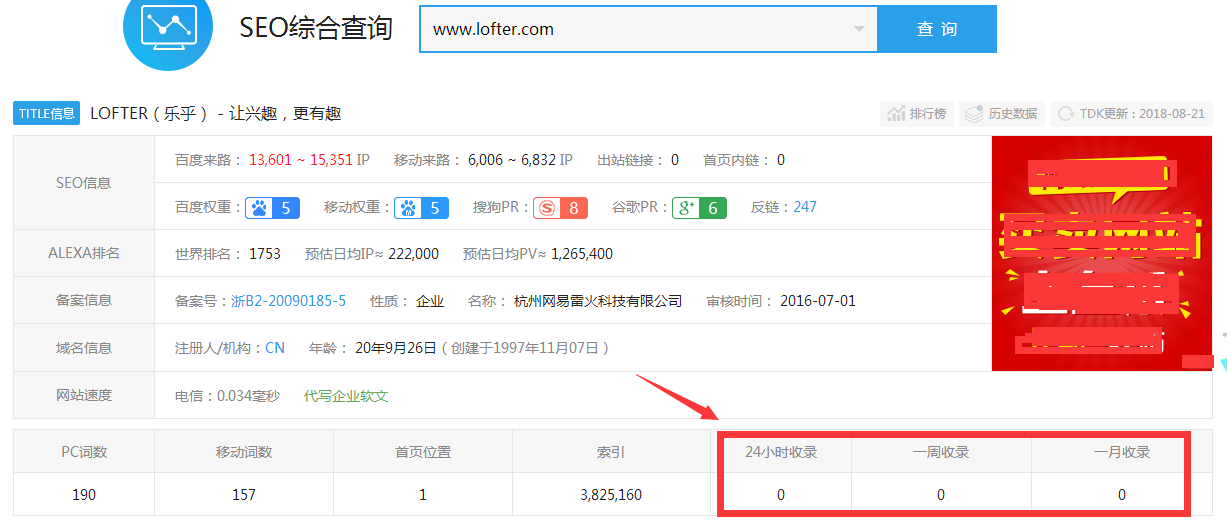The image size is (1227, 521).
Task: Click the ALEXA排名 row label
Action: click(84, 253)
